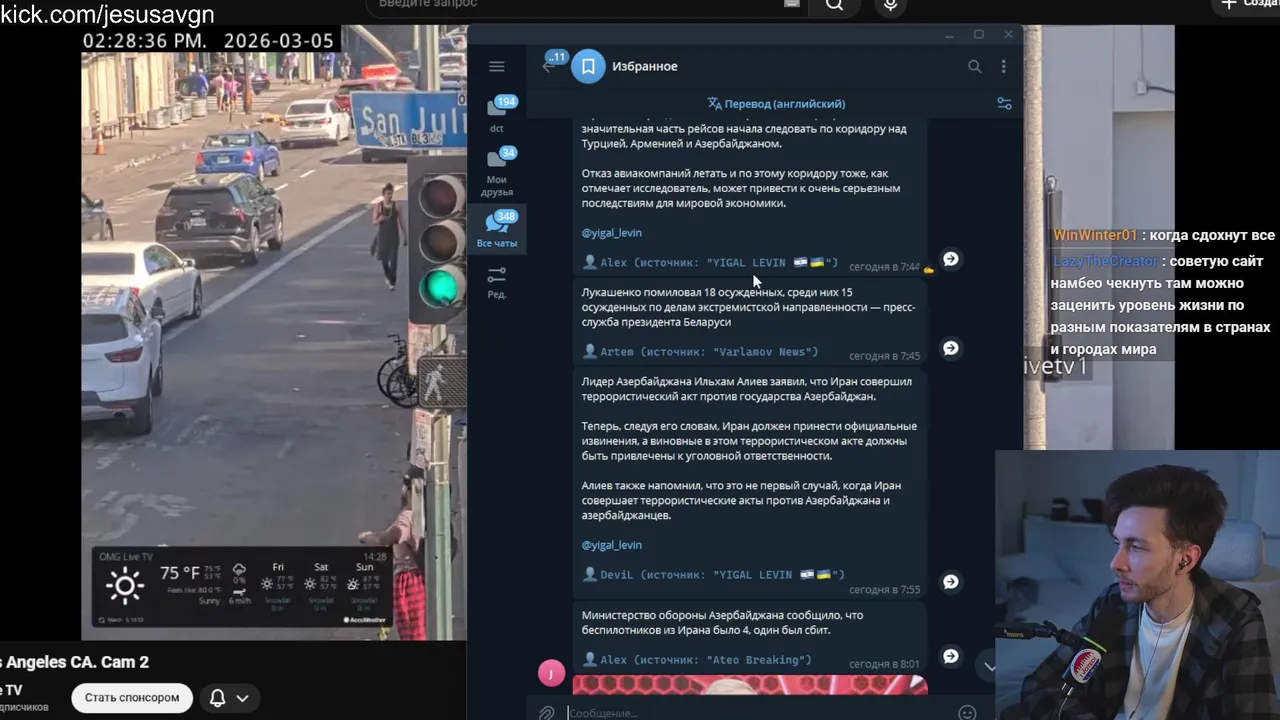The height and width of the screenshot is (720, 1280).
Task: Open the YouTube Создать create button
Action: pos(1245,5)
